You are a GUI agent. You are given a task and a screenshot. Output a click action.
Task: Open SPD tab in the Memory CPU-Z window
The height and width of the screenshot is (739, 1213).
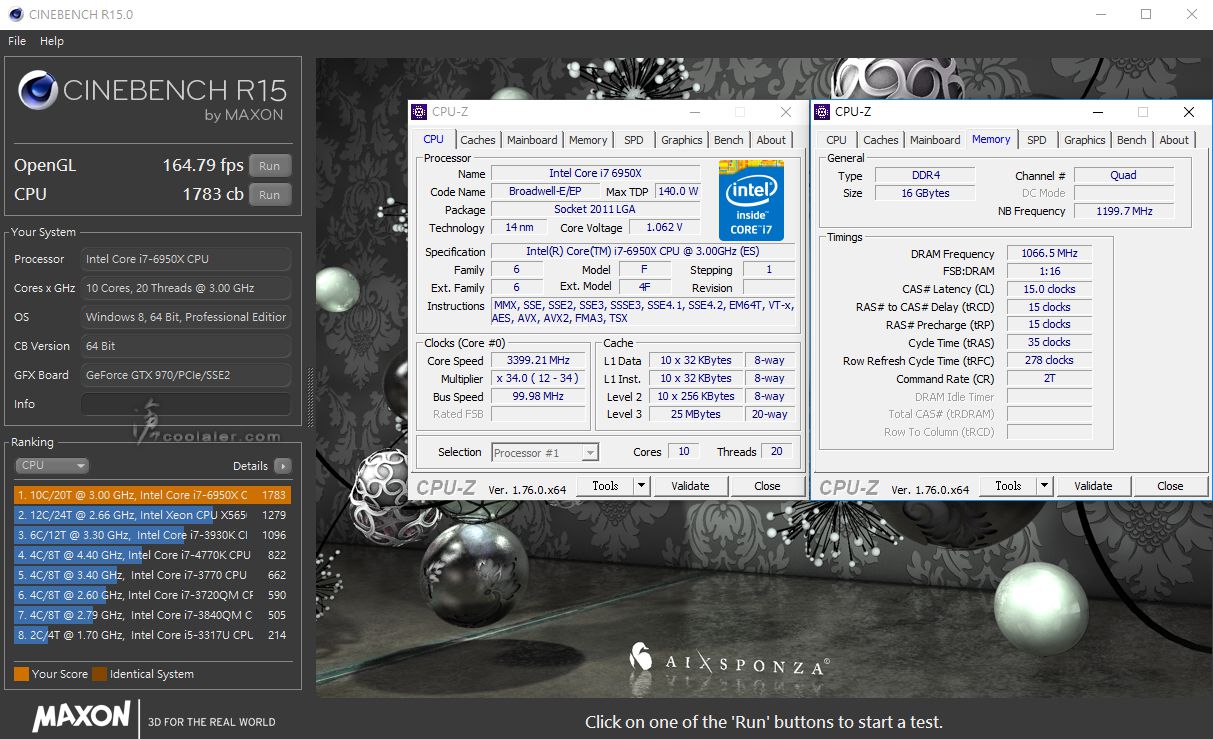(x=1037, y=140)
